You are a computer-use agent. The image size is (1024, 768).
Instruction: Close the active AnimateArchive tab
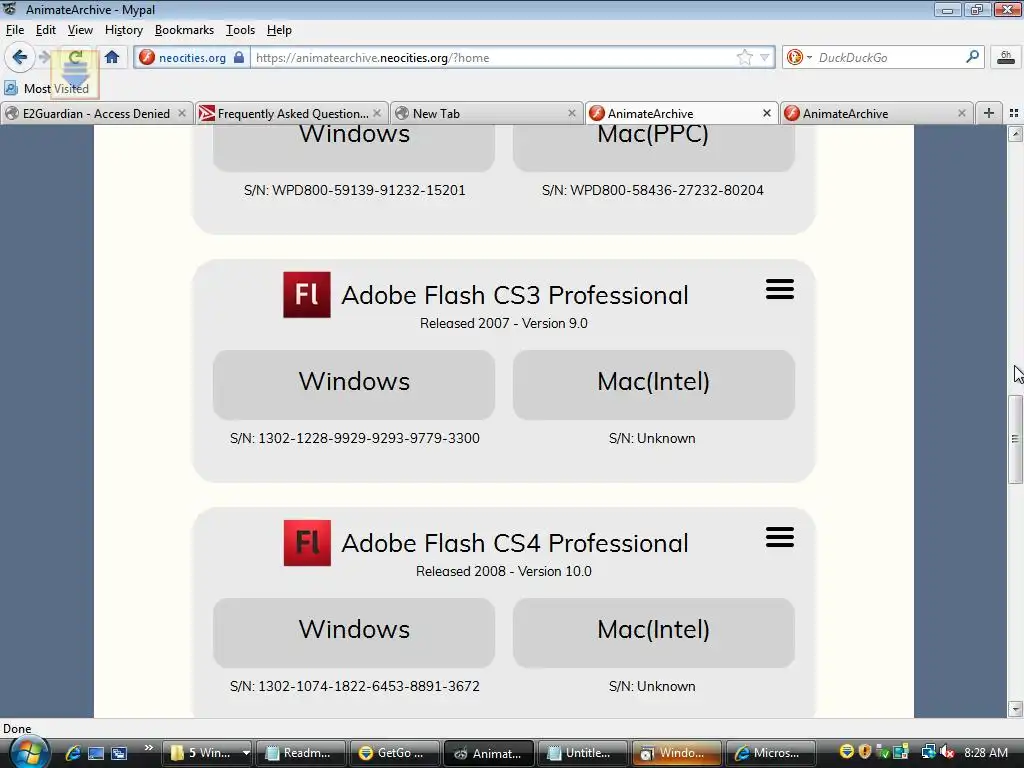[x=767, y=114]
